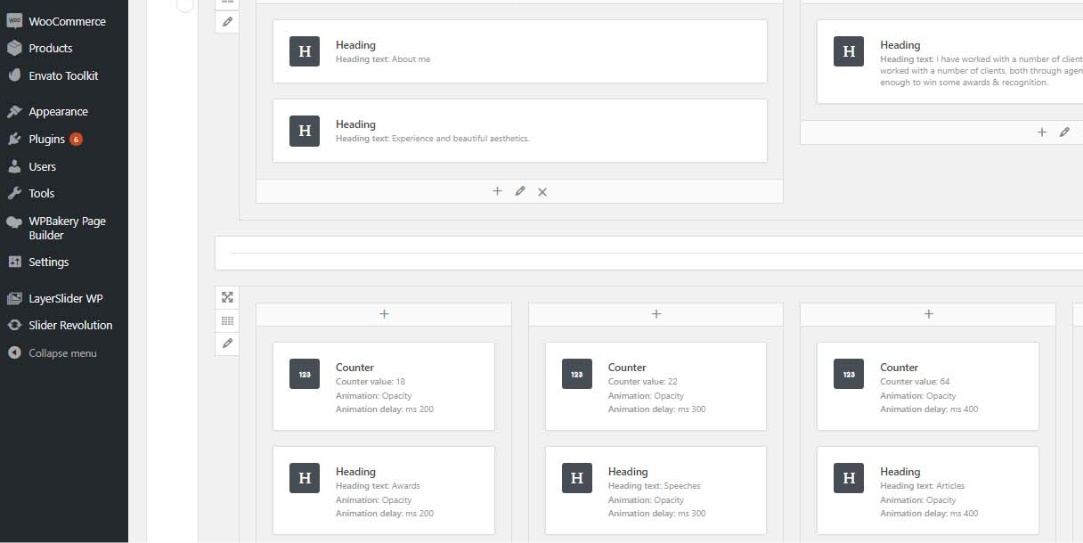Click the Tools wrench icon
Screen dimensions: 1083x543
(15, 193)
